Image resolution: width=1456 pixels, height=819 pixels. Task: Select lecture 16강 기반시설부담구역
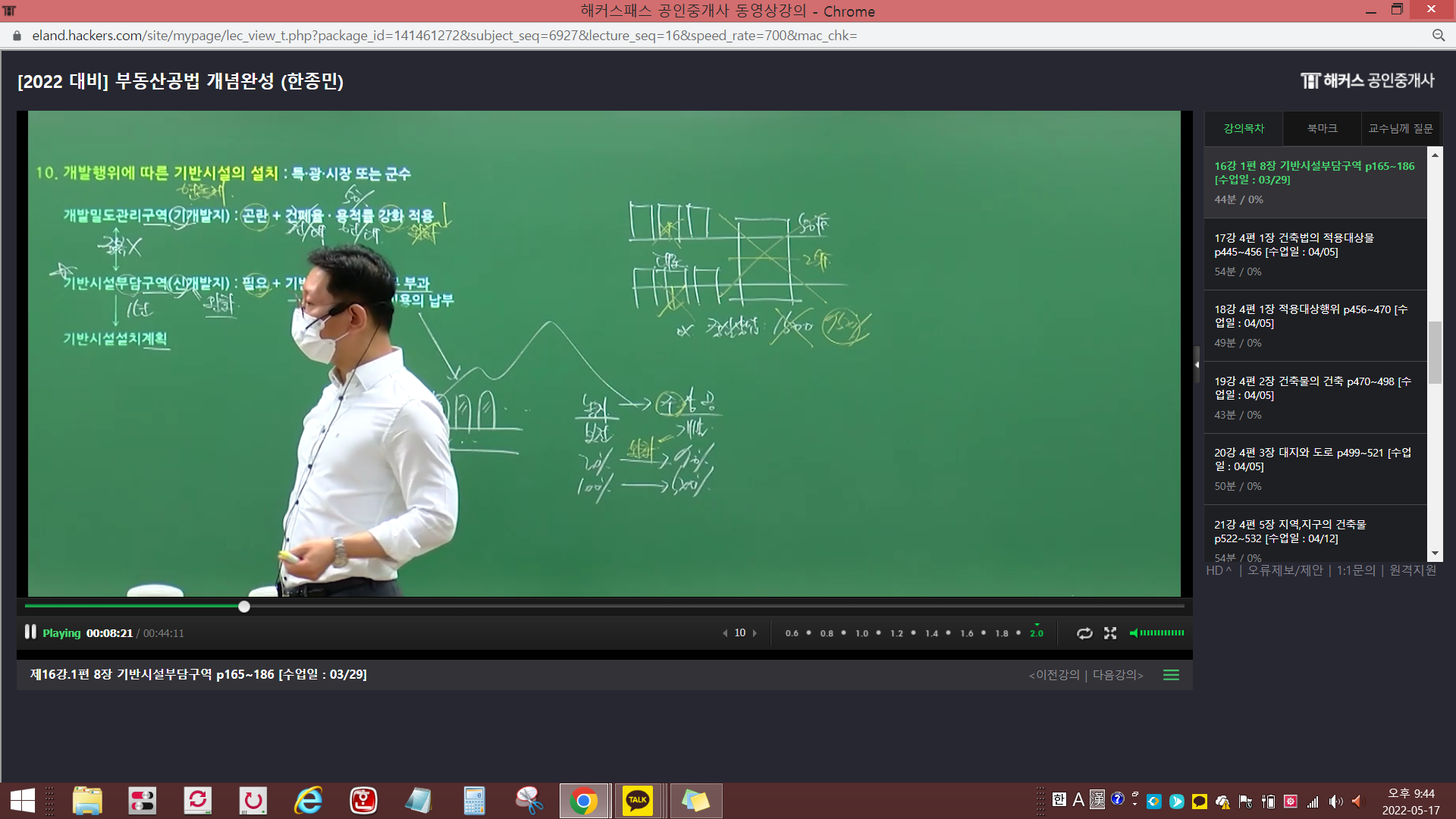(1315, 182)
